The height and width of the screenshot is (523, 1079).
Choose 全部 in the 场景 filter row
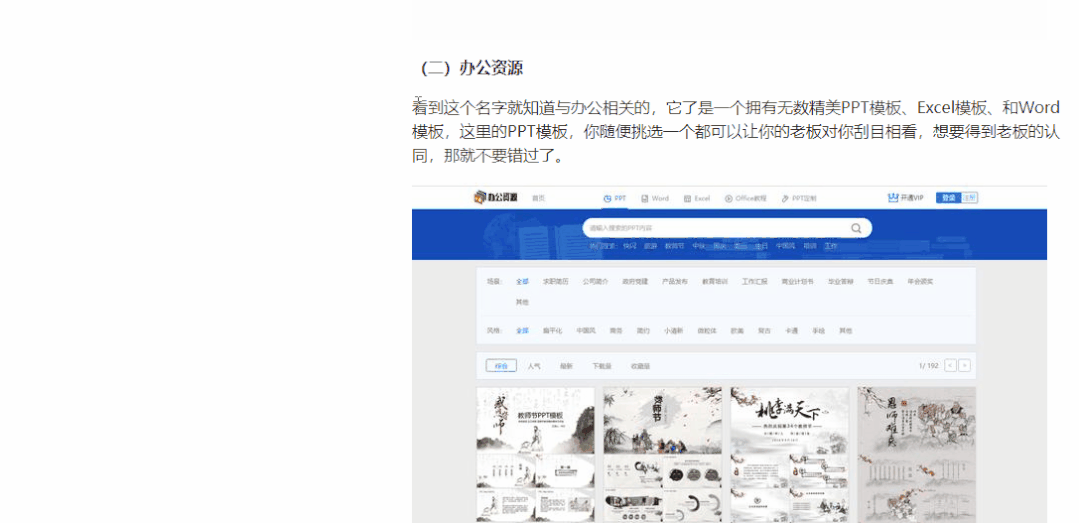click(522, 281)
